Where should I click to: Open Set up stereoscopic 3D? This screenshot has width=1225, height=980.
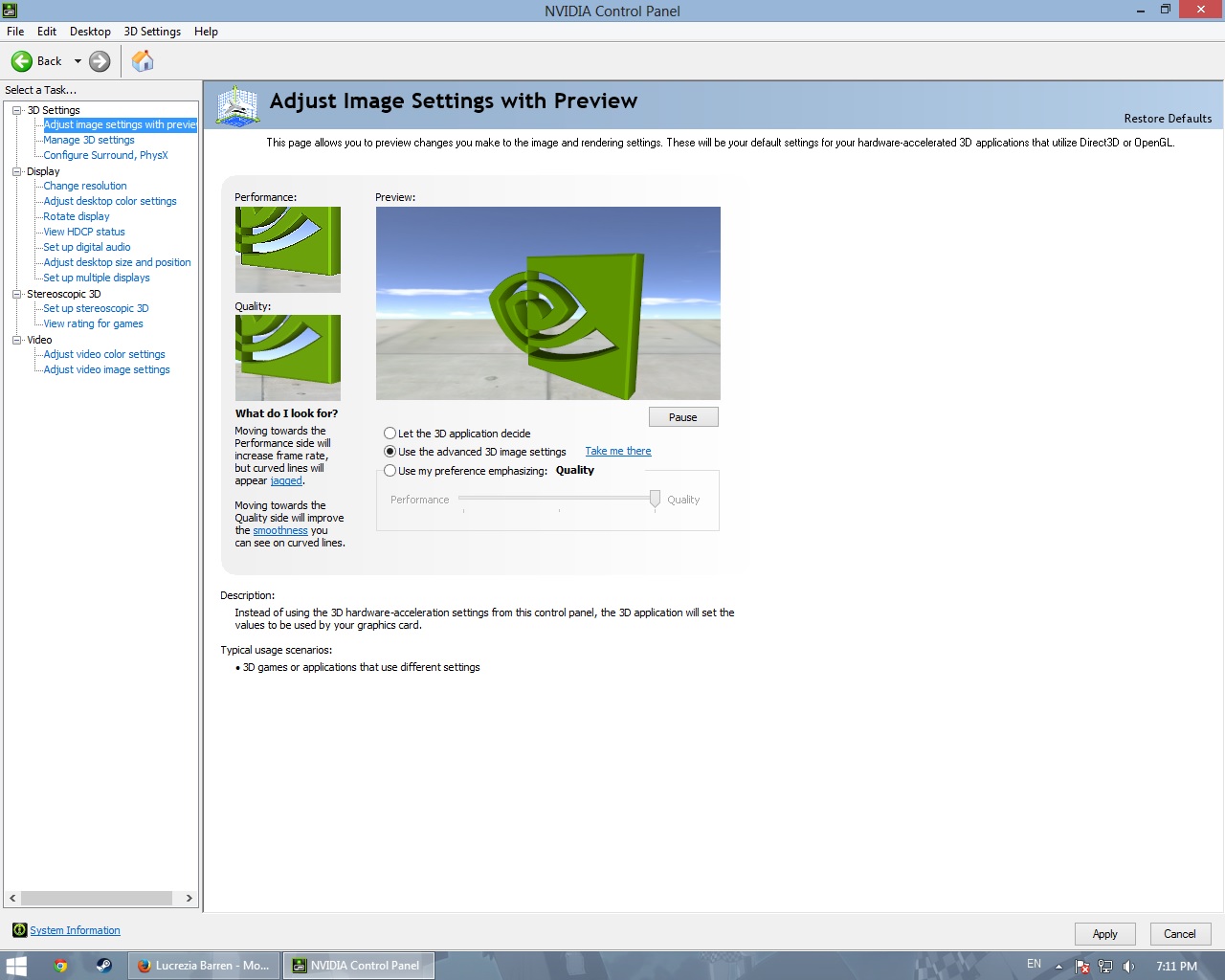click(x=96, y=308)
